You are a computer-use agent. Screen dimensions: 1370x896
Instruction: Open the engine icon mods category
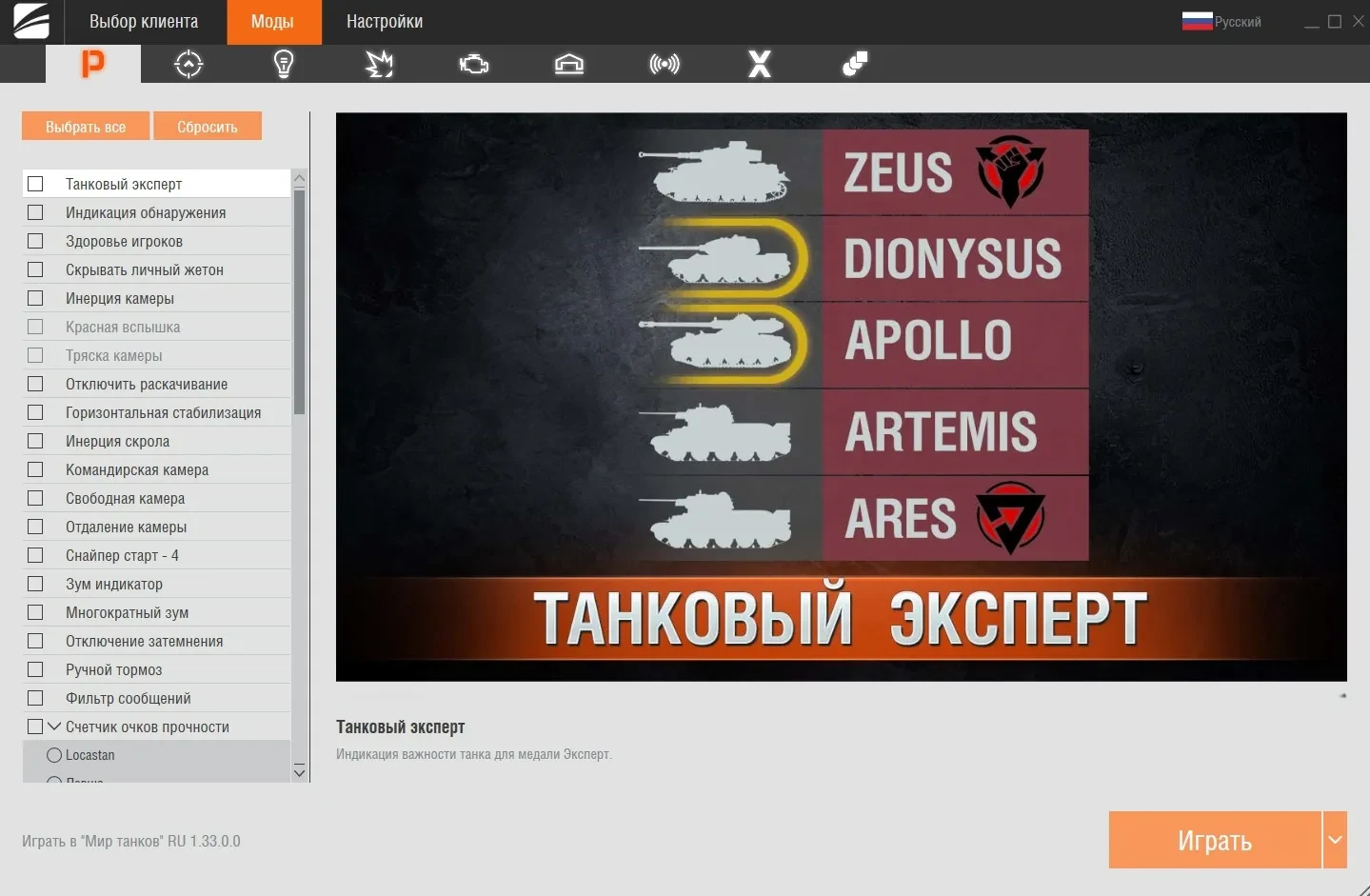tap(474, 64)
